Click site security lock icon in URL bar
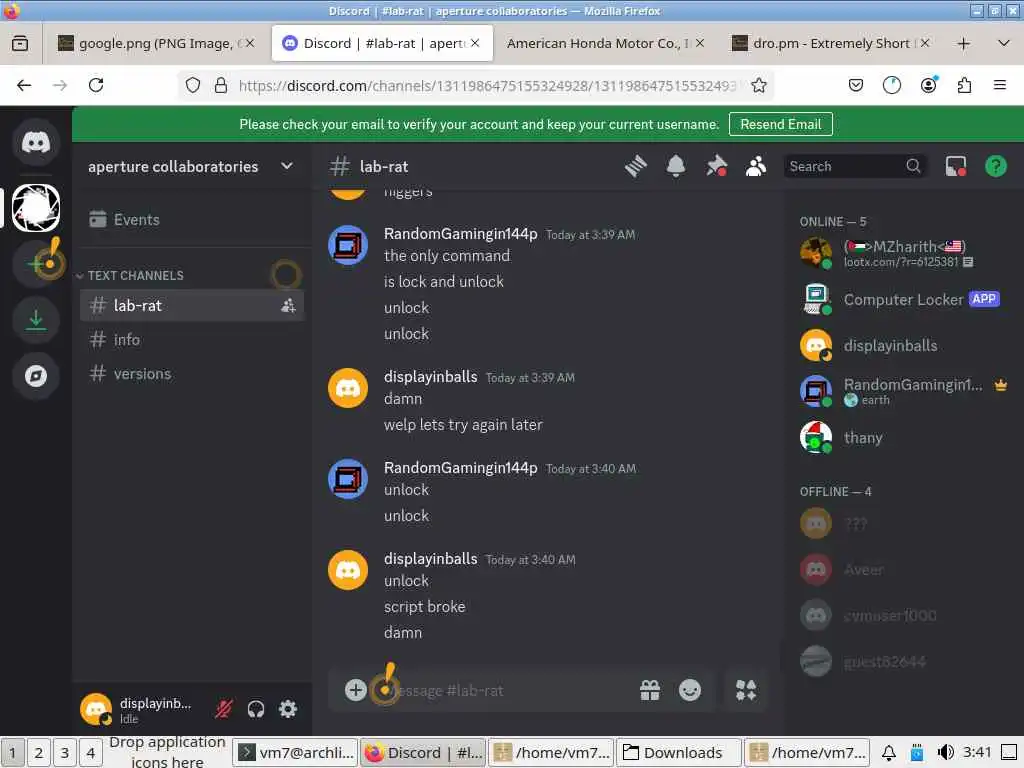This screenshot has height=768, width=1024. (221, 86)
